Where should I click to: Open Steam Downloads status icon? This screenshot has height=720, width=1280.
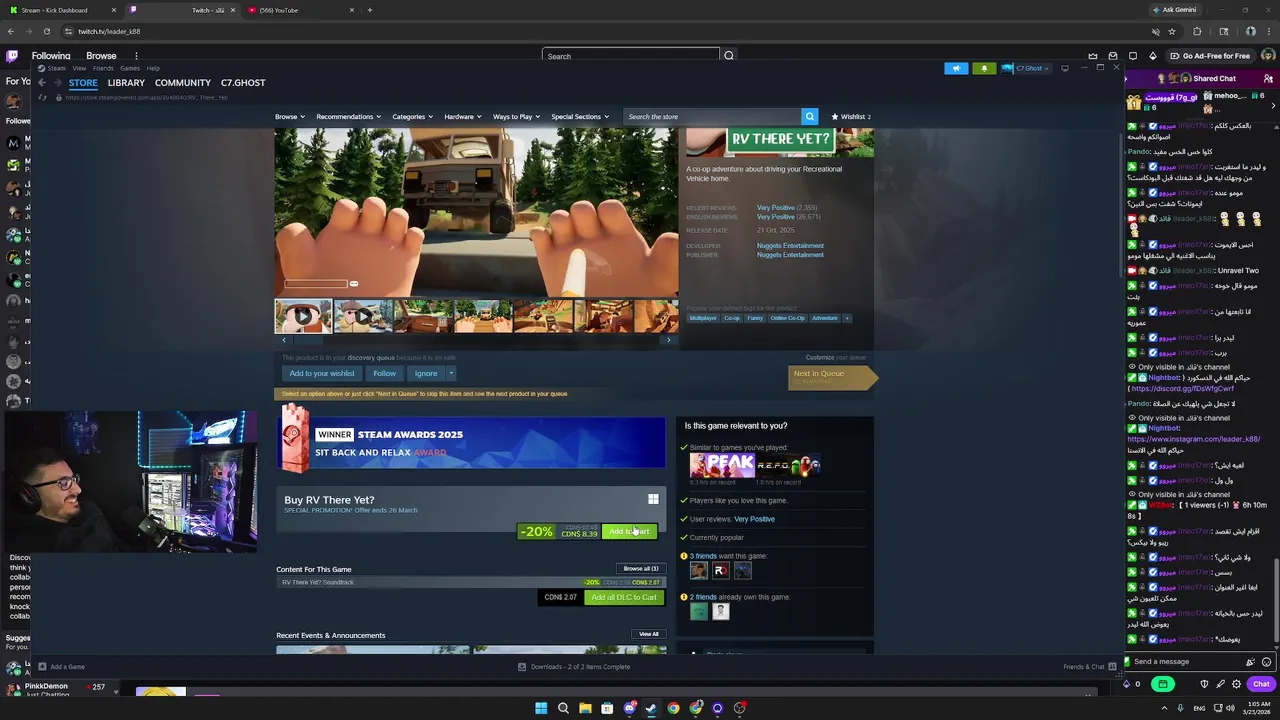(522, 667)
